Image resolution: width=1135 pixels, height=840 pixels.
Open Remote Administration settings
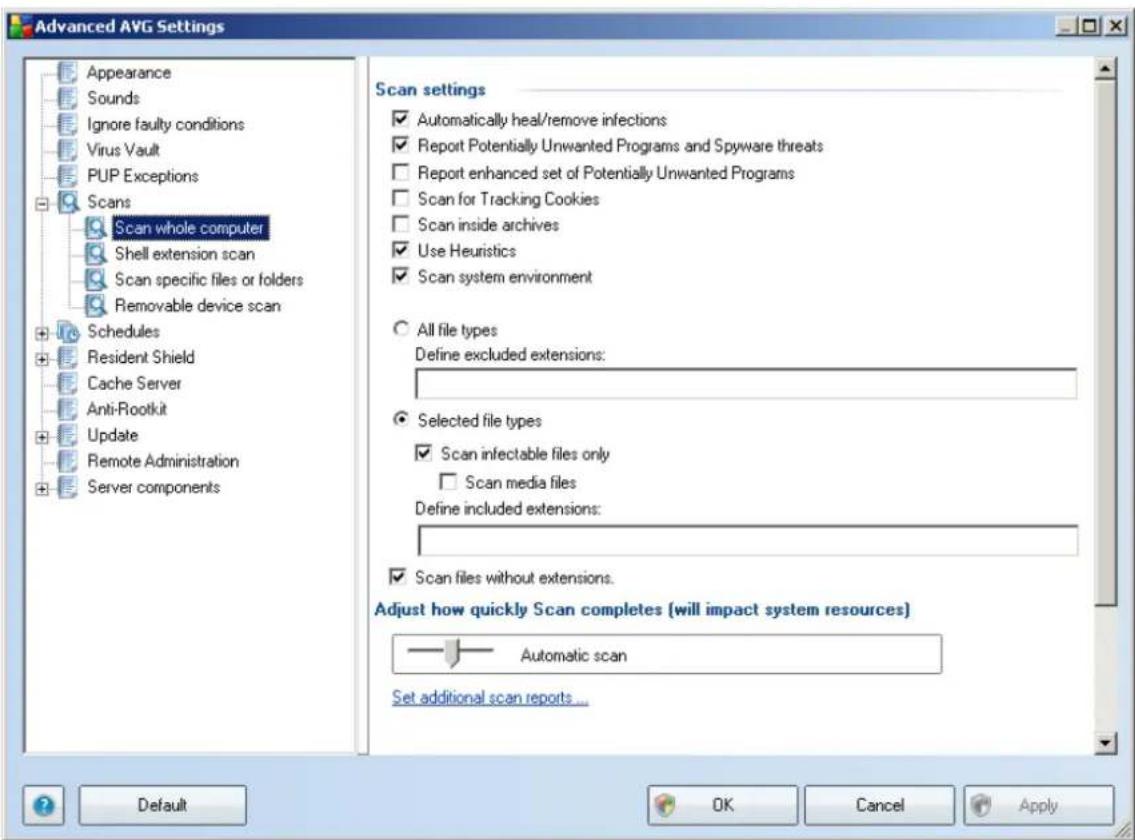163,461
